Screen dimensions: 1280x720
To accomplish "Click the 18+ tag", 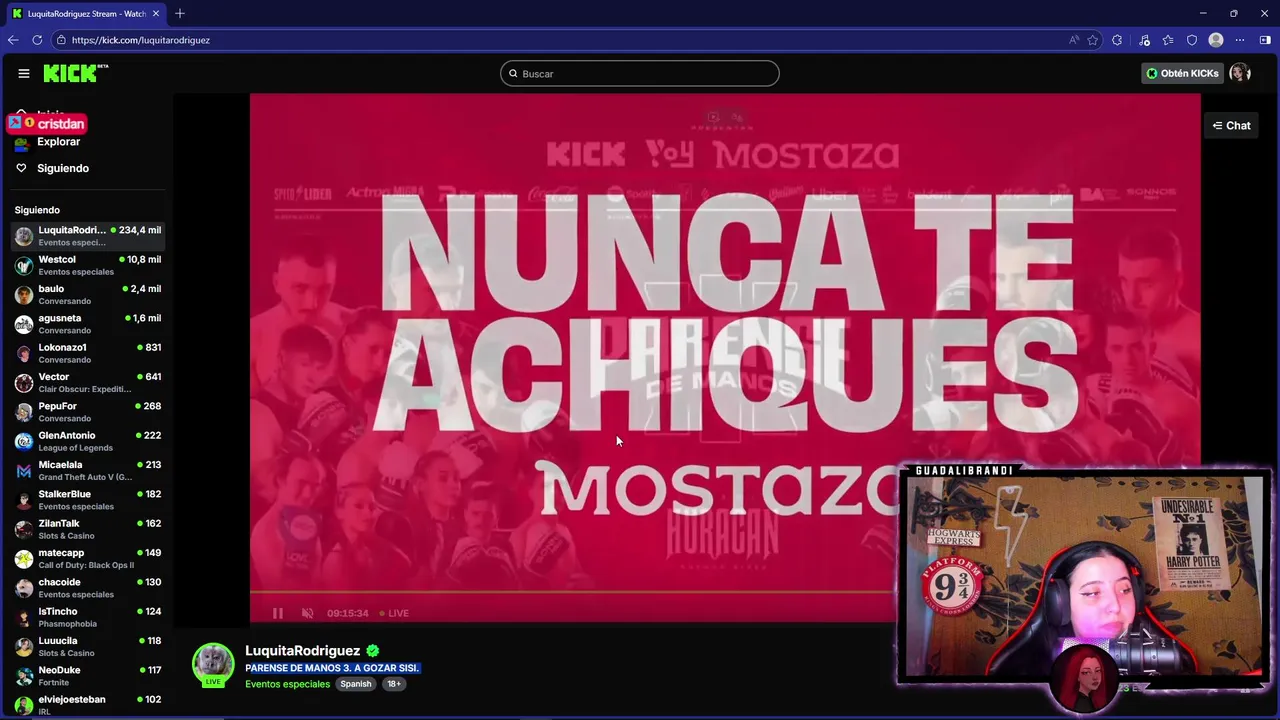I will [x=394, y=684].
